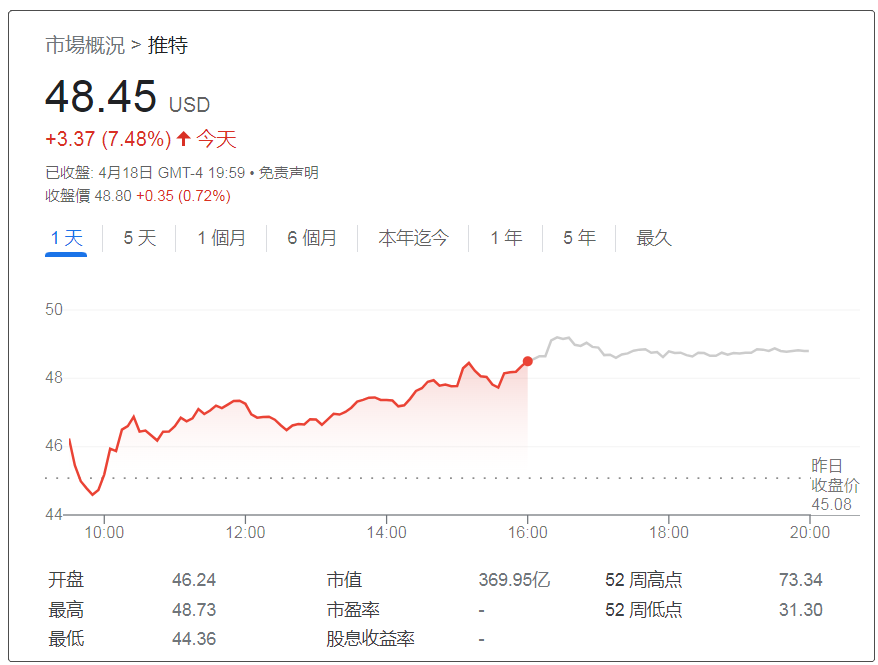
Task: Select the 1 個月 time range
Action: [220, 237]
